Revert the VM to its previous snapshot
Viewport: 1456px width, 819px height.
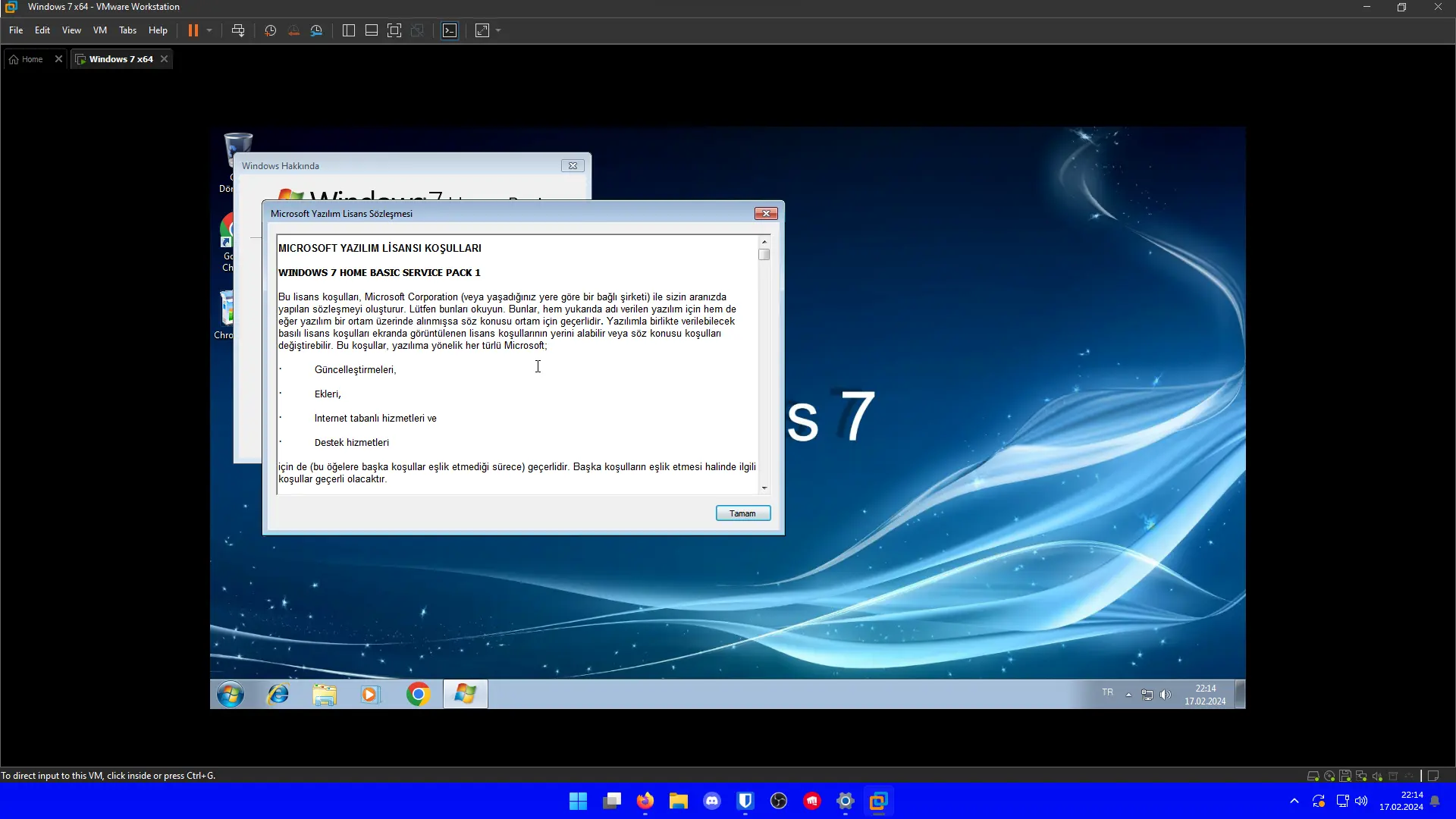[293, 30]
